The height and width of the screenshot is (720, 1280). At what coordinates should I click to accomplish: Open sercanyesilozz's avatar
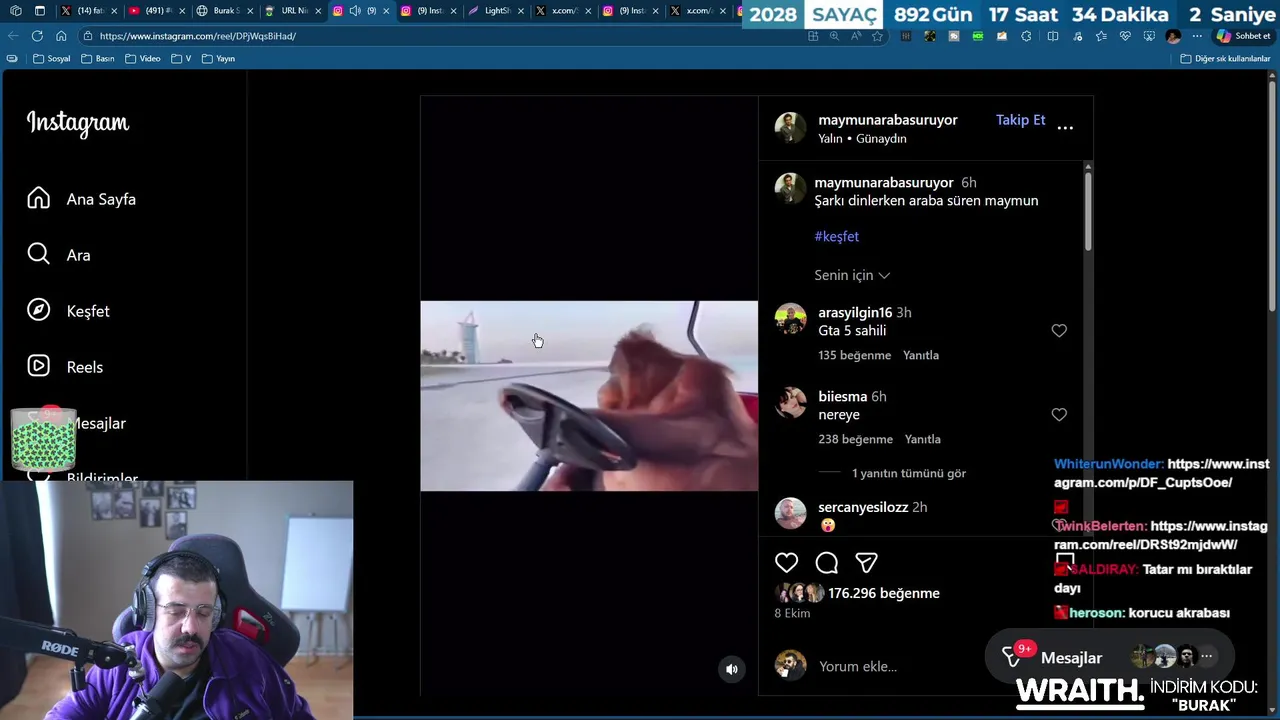pyautogui.click(x=790, y=513)
